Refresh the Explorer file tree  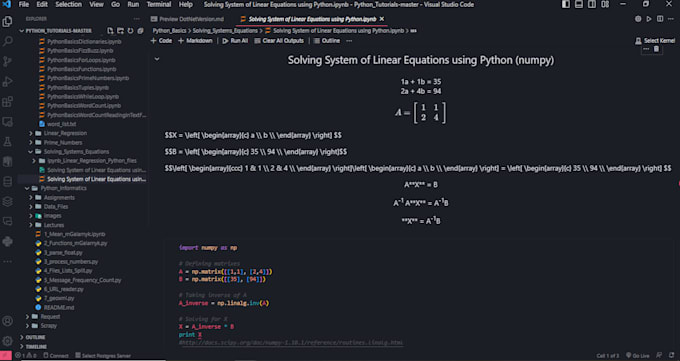[x=130, y=31]
